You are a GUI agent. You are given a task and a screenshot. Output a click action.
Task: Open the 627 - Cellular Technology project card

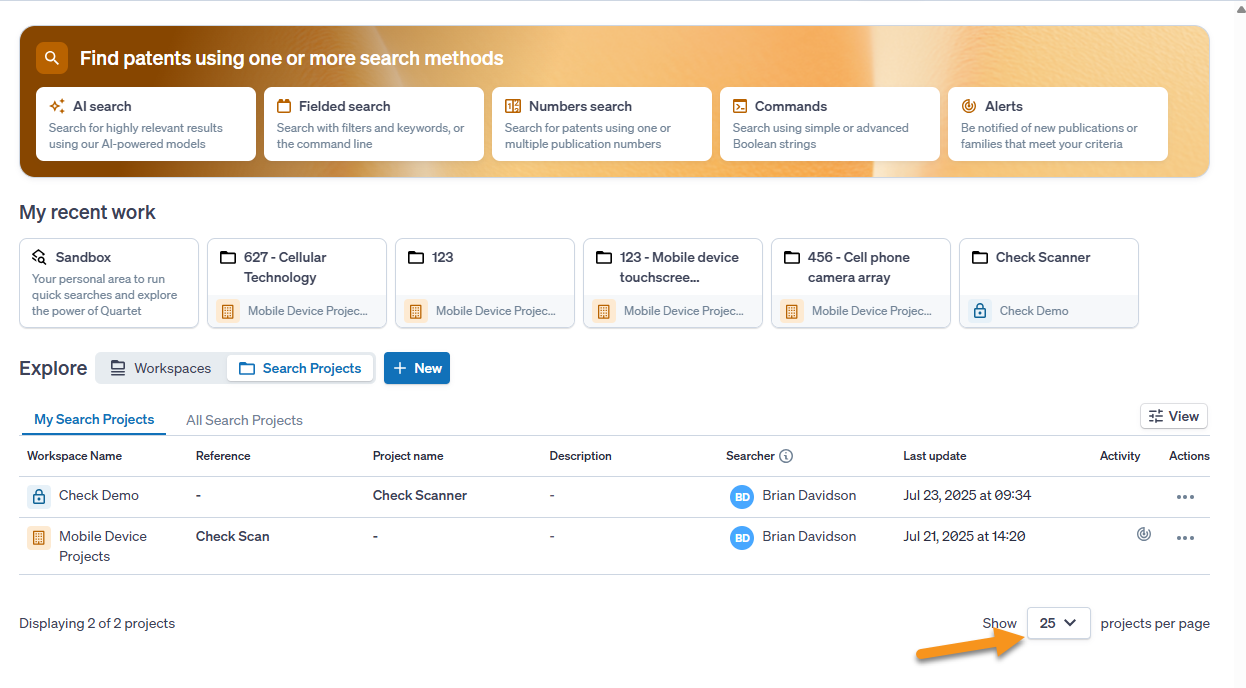click(x=297, y=283)
